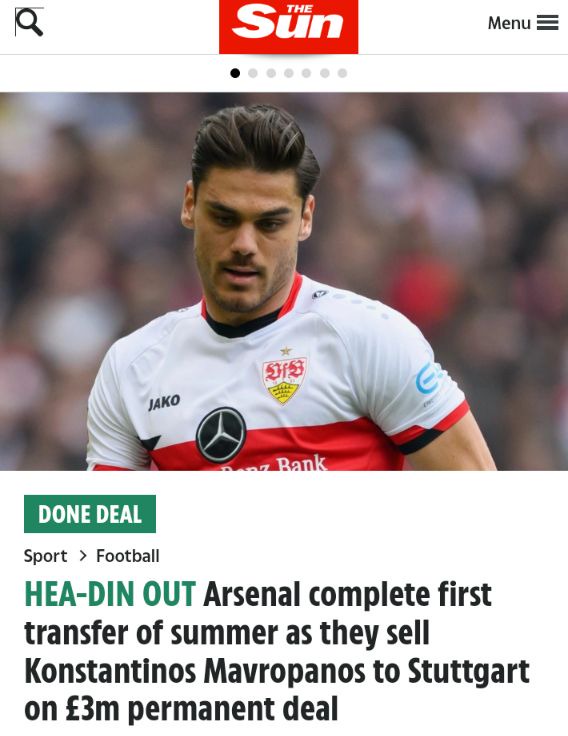Open the Football breadcrumb link
The width and height of the screenshot is (568, 736).
[128, 556]
